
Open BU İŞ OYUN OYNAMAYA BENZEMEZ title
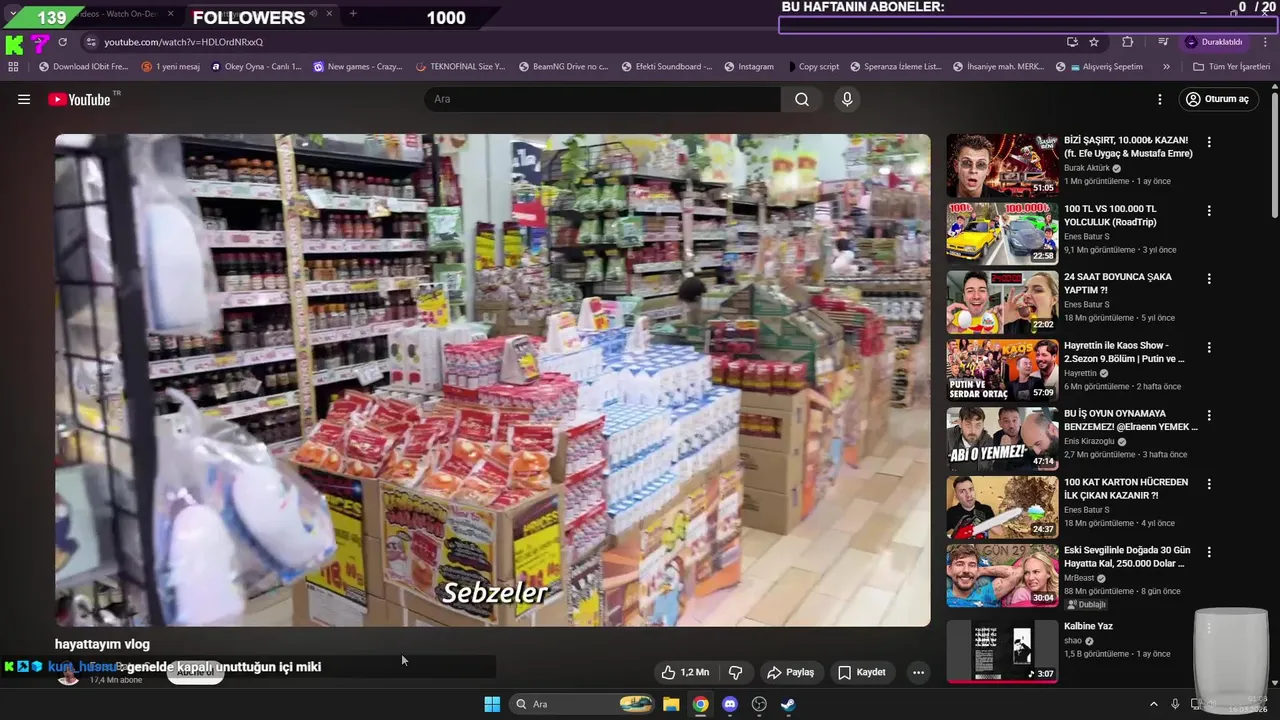click(1131, 420)
